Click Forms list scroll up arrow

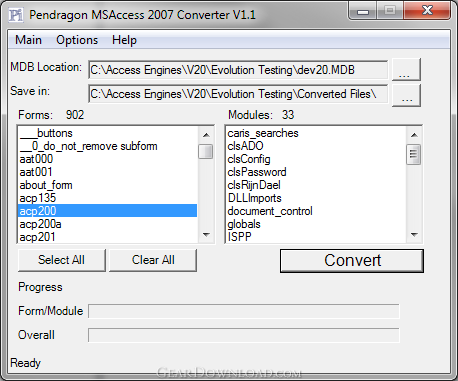pyautogui.click(x=206, y=135)
